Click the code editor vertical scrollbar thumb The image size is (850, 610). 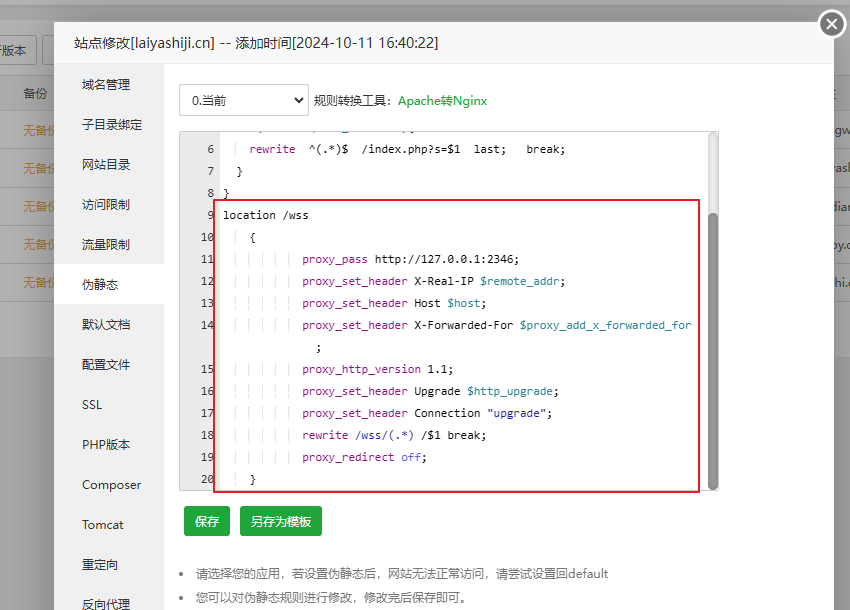coord(713,351)
